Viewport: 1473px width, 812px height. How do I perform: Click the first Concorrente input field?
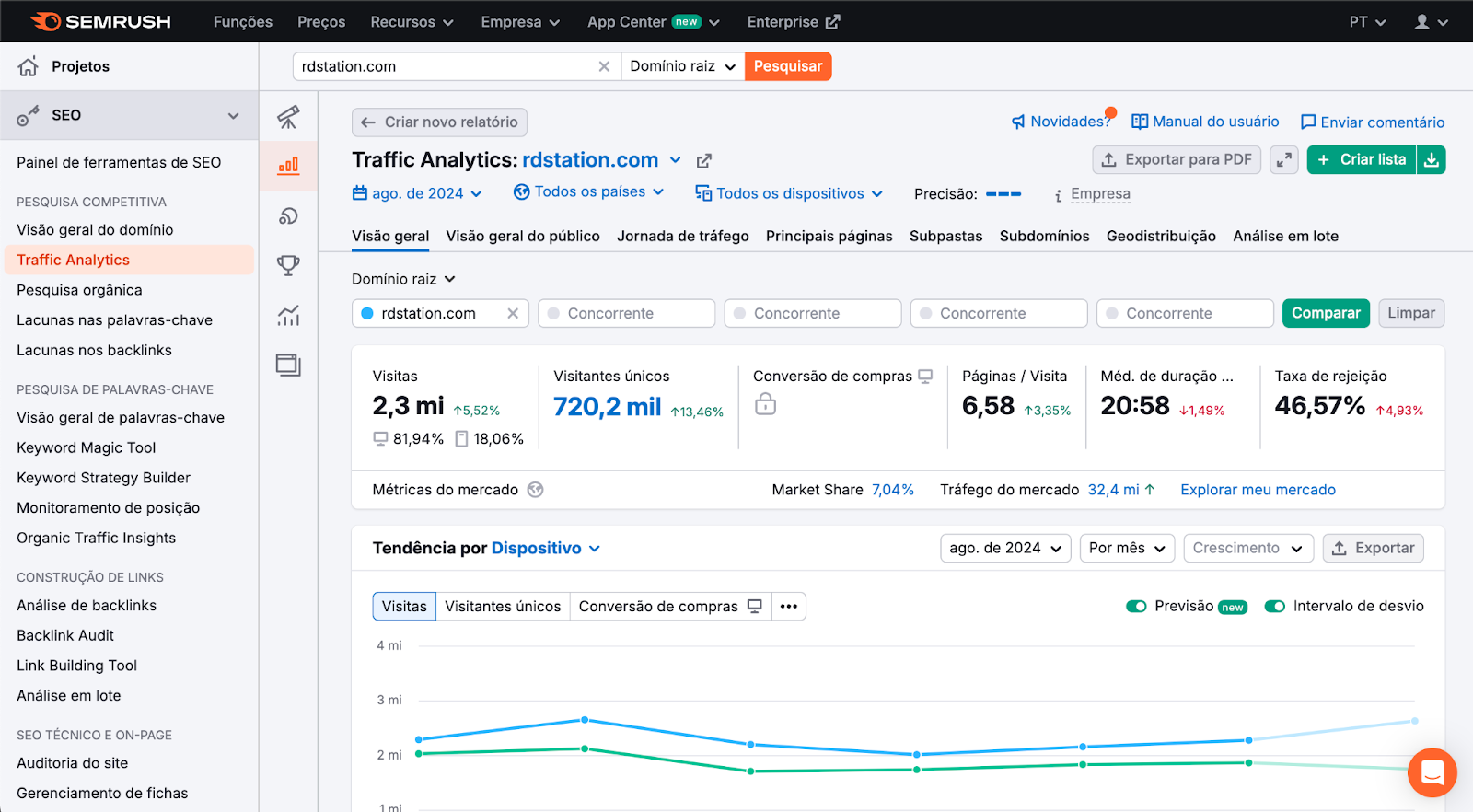[626, 314]
